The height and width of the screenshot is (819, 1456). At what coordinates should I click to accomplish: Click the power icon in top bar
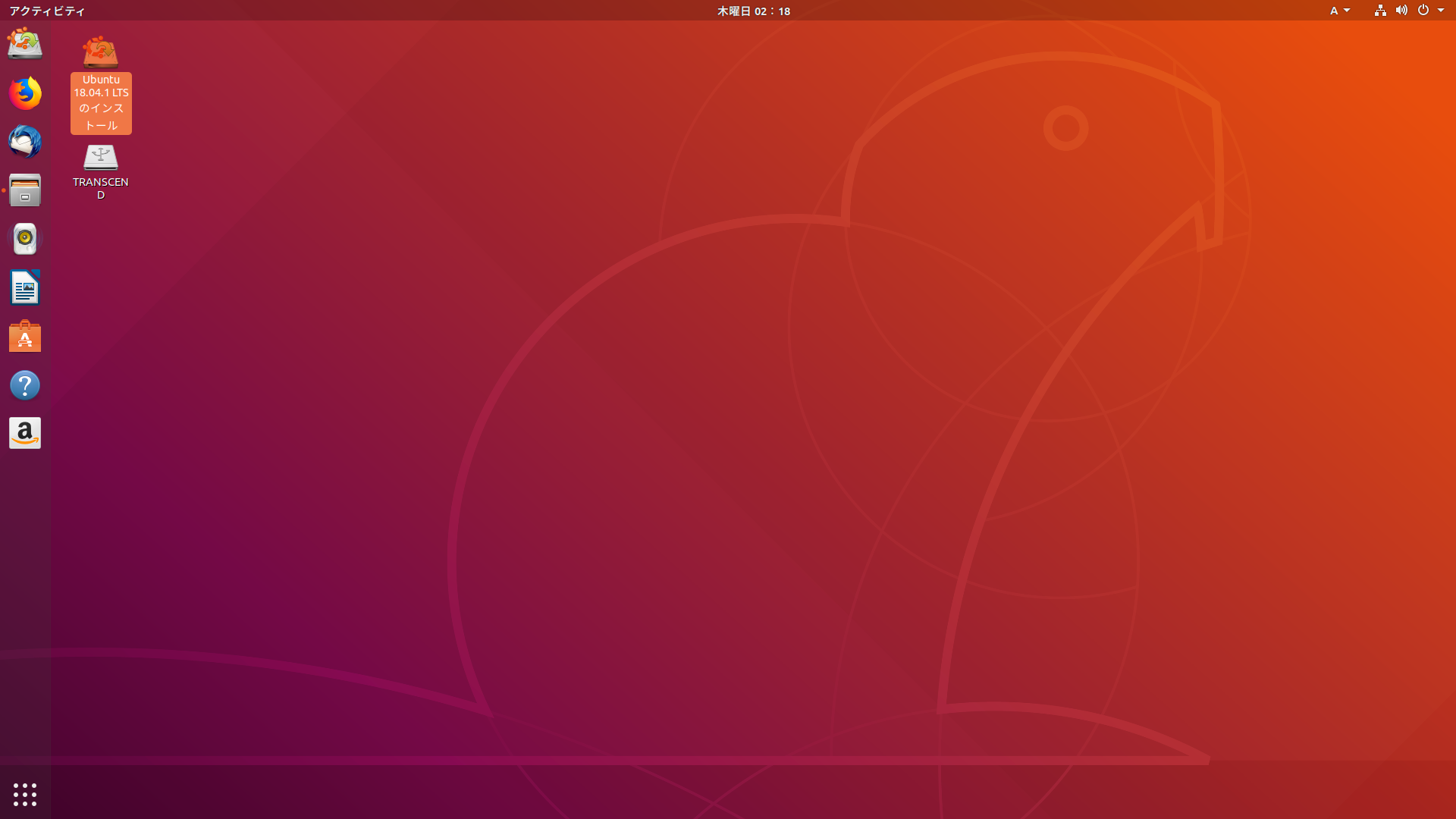click(1423, 11)
